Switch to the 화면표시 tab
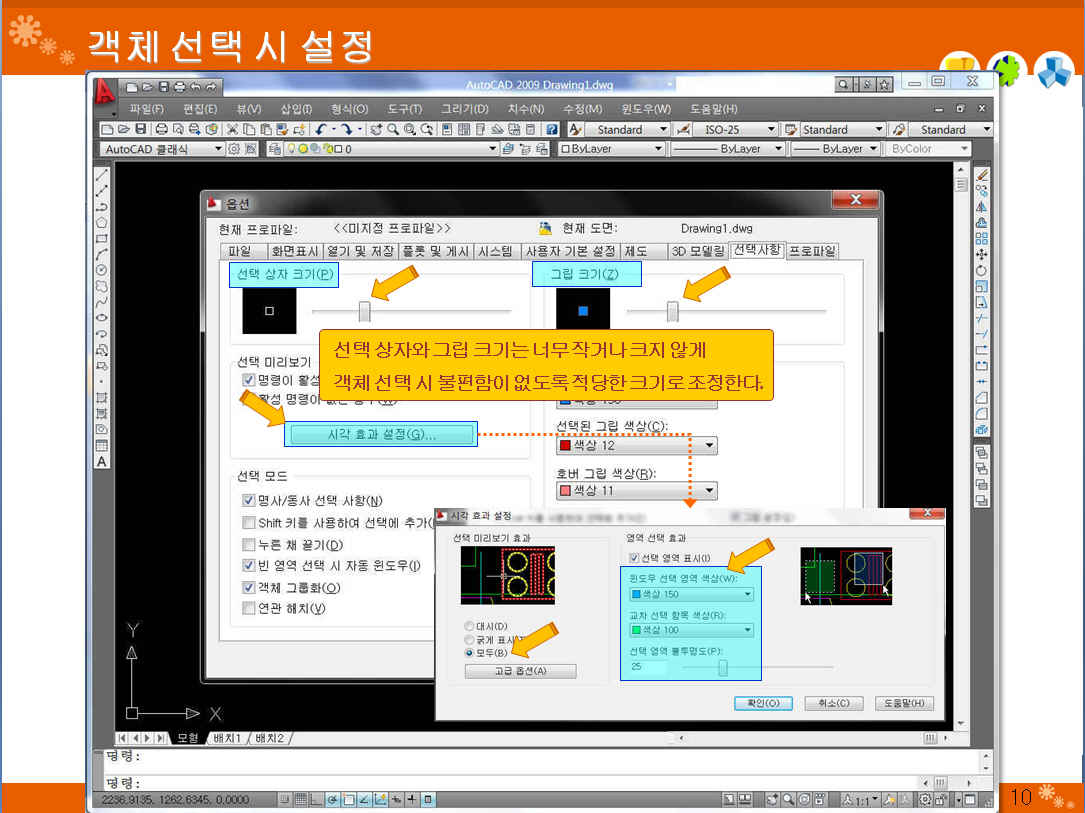The width and height of the screenshot is (1085, 813). pyautogui.click(x=288, y=252)
